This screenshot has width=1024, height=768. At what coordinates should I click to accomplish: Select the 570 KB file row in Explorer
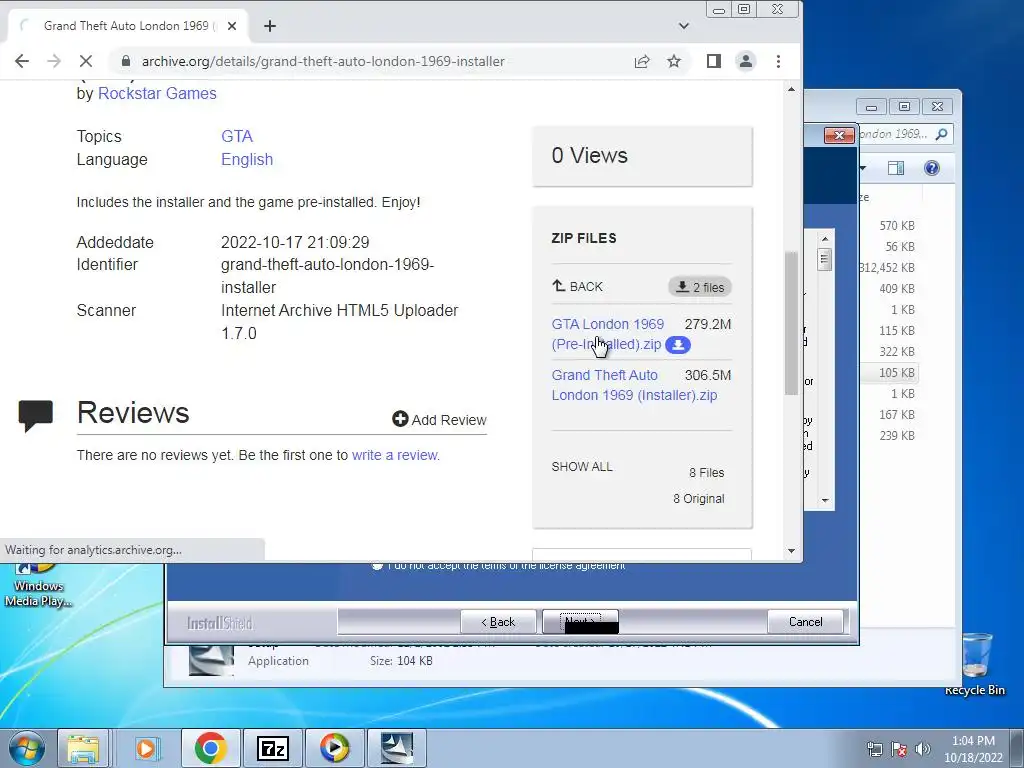click(889, 225)
